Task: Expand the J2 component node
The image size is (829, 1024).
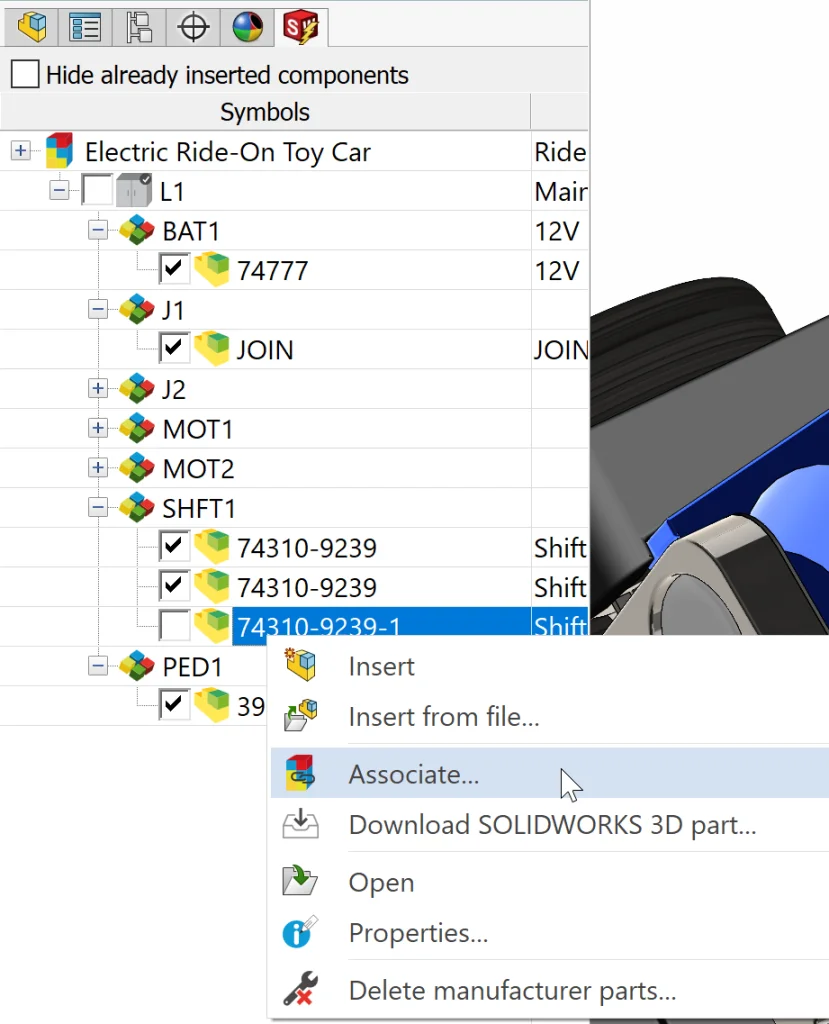Action: tap(98, 389)
